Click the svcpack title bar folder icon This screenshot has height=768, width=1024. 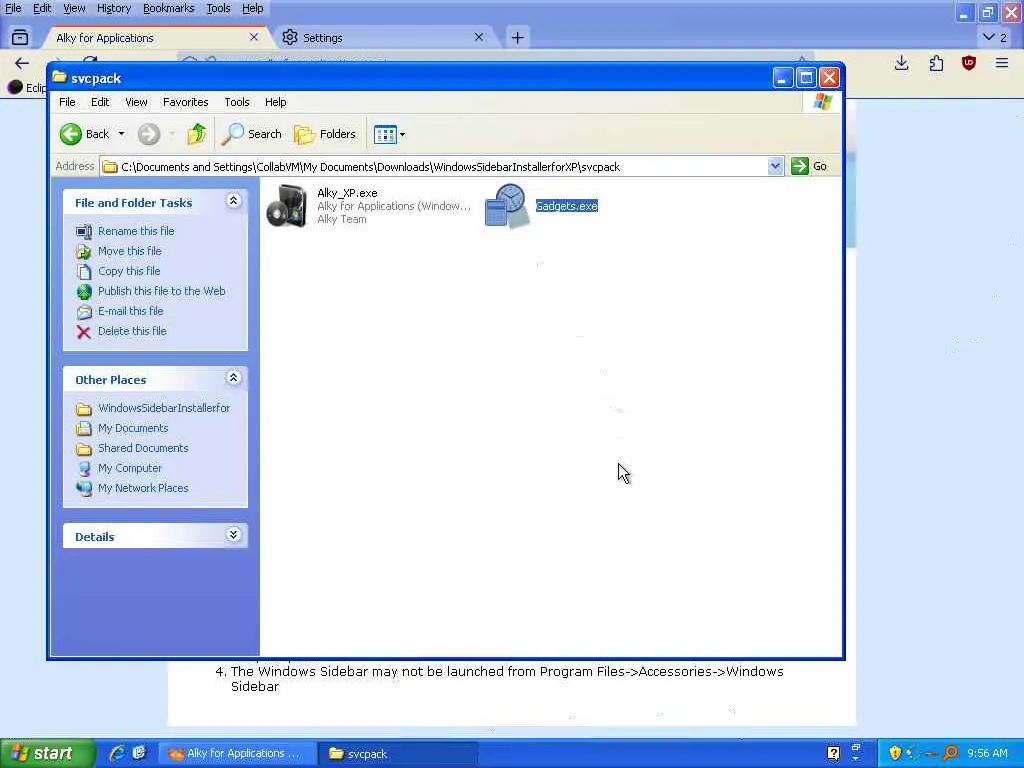tap(59, 77)
